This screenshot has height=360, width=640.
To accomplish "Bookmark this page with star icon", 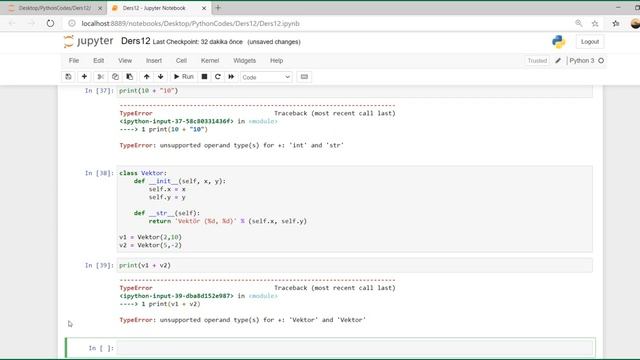I will coord(595,23).
